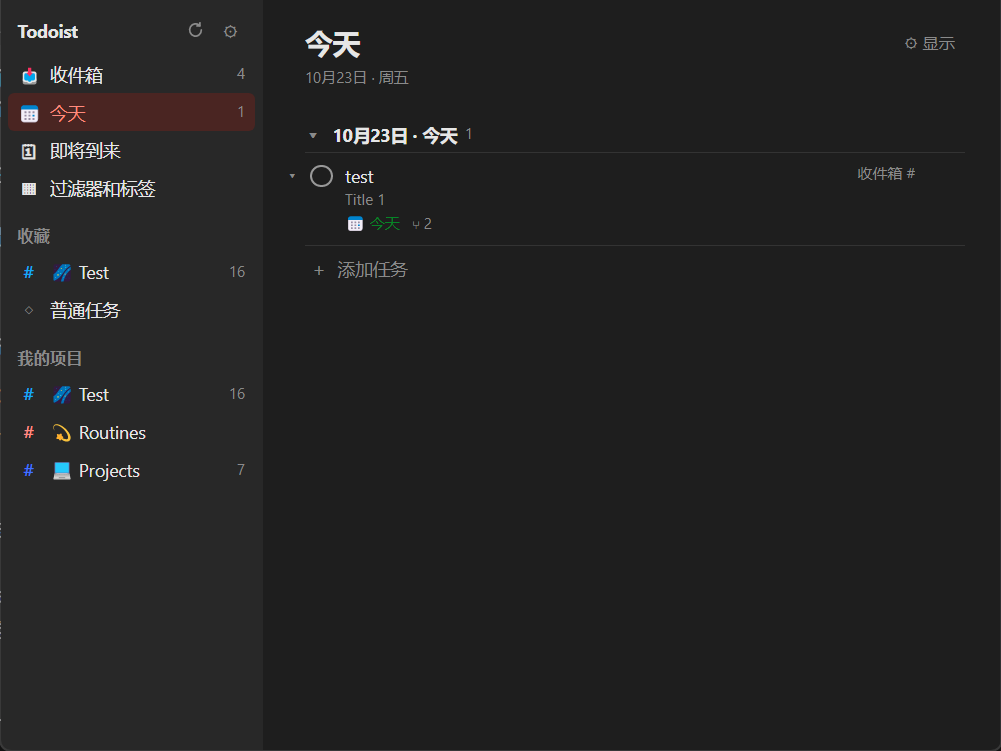Image resolution: width=1001 pixels, height=751 pixels.
Task: Click the laptop emoji of Projects
Action: tap(62, 471)
